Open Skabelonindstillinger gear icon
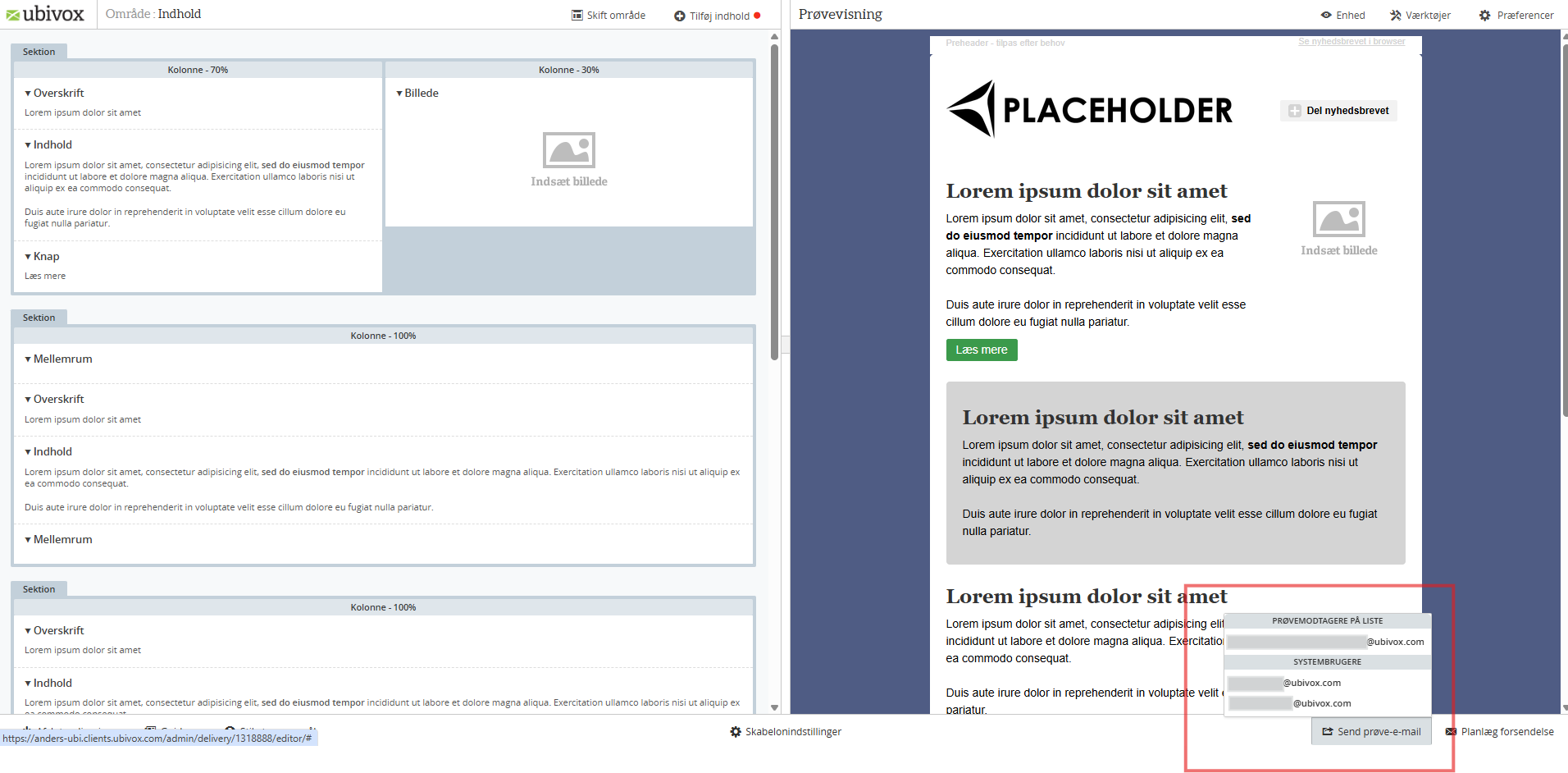Screen dimensions: 1568x773 (x=736, y=732)
